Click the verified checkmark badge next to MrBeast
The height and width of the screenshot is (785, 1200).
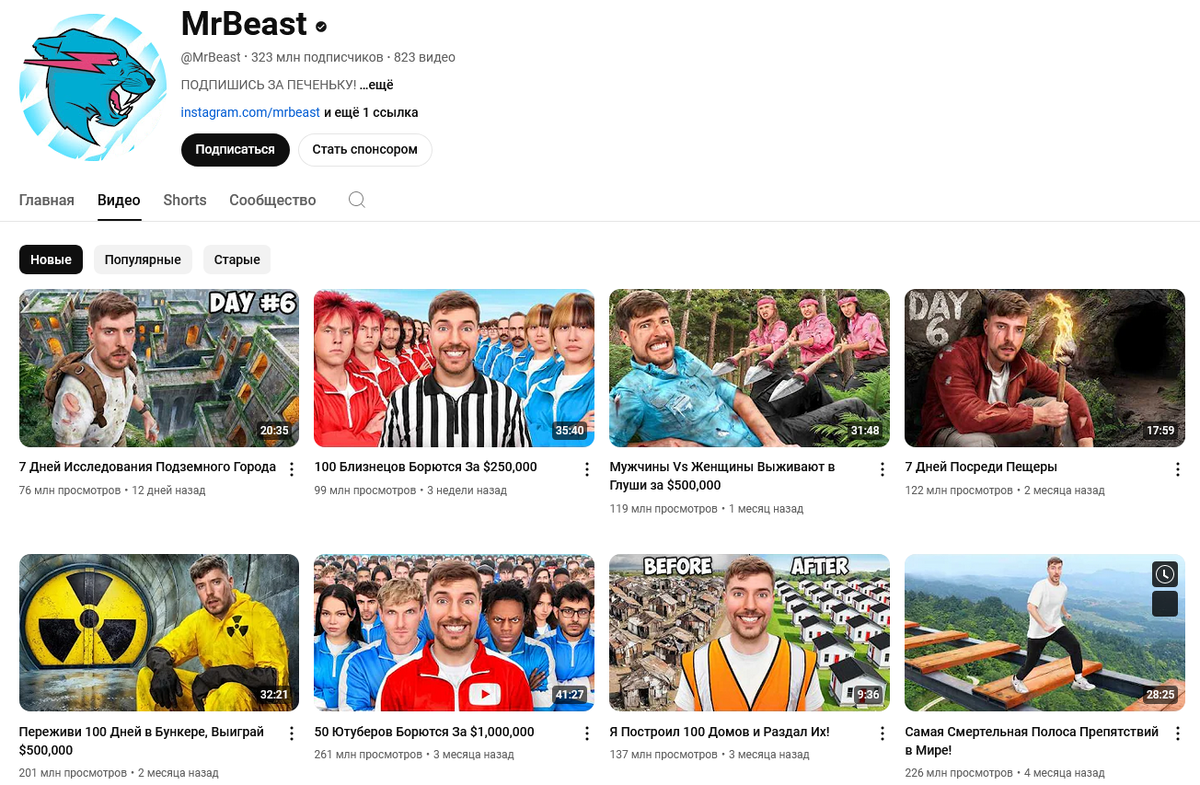(321, 27)
